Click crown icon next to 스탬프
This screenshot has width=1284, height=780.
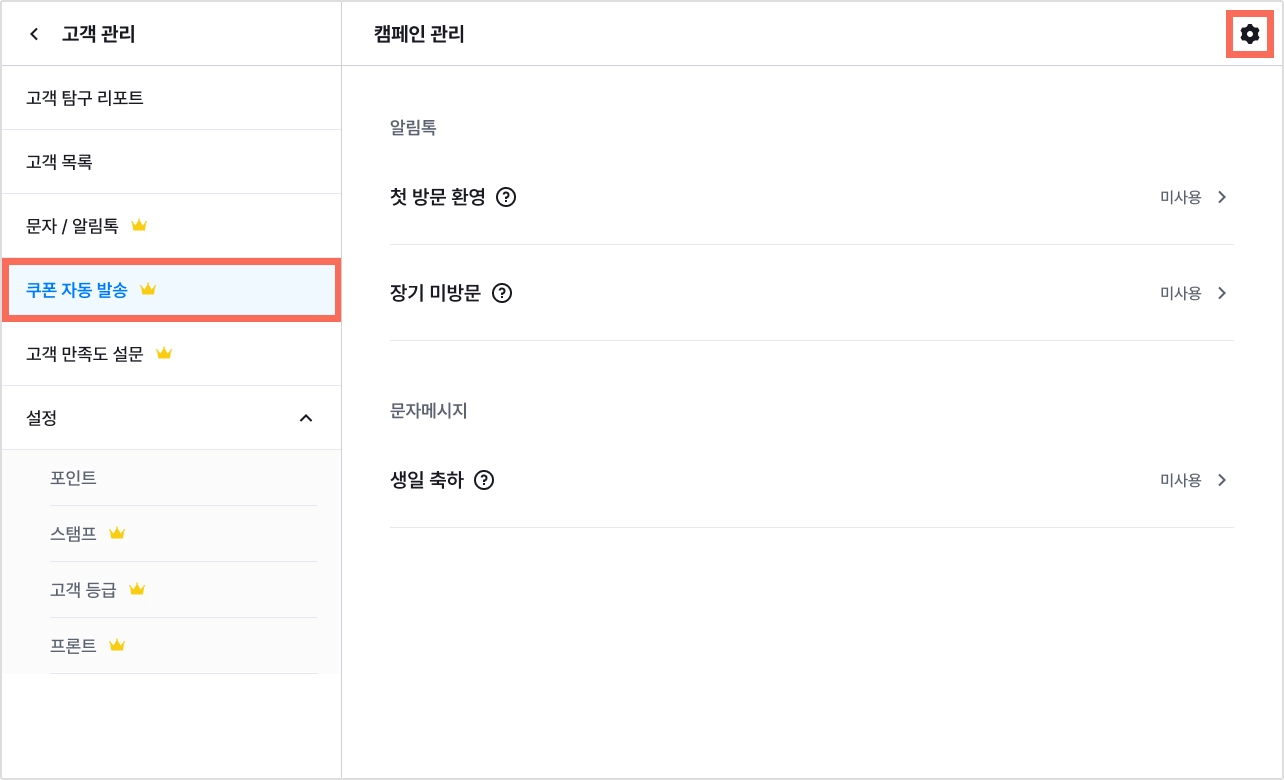117,533
